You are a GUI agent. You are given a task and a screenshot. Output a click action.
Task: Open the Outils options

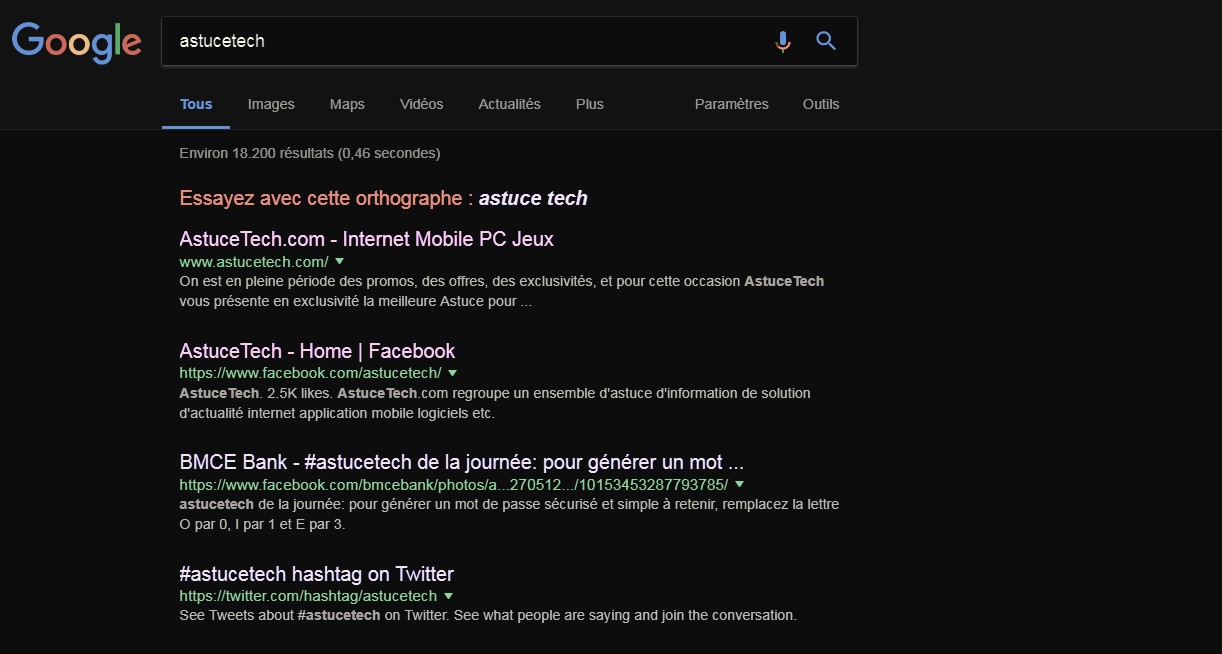821,104
